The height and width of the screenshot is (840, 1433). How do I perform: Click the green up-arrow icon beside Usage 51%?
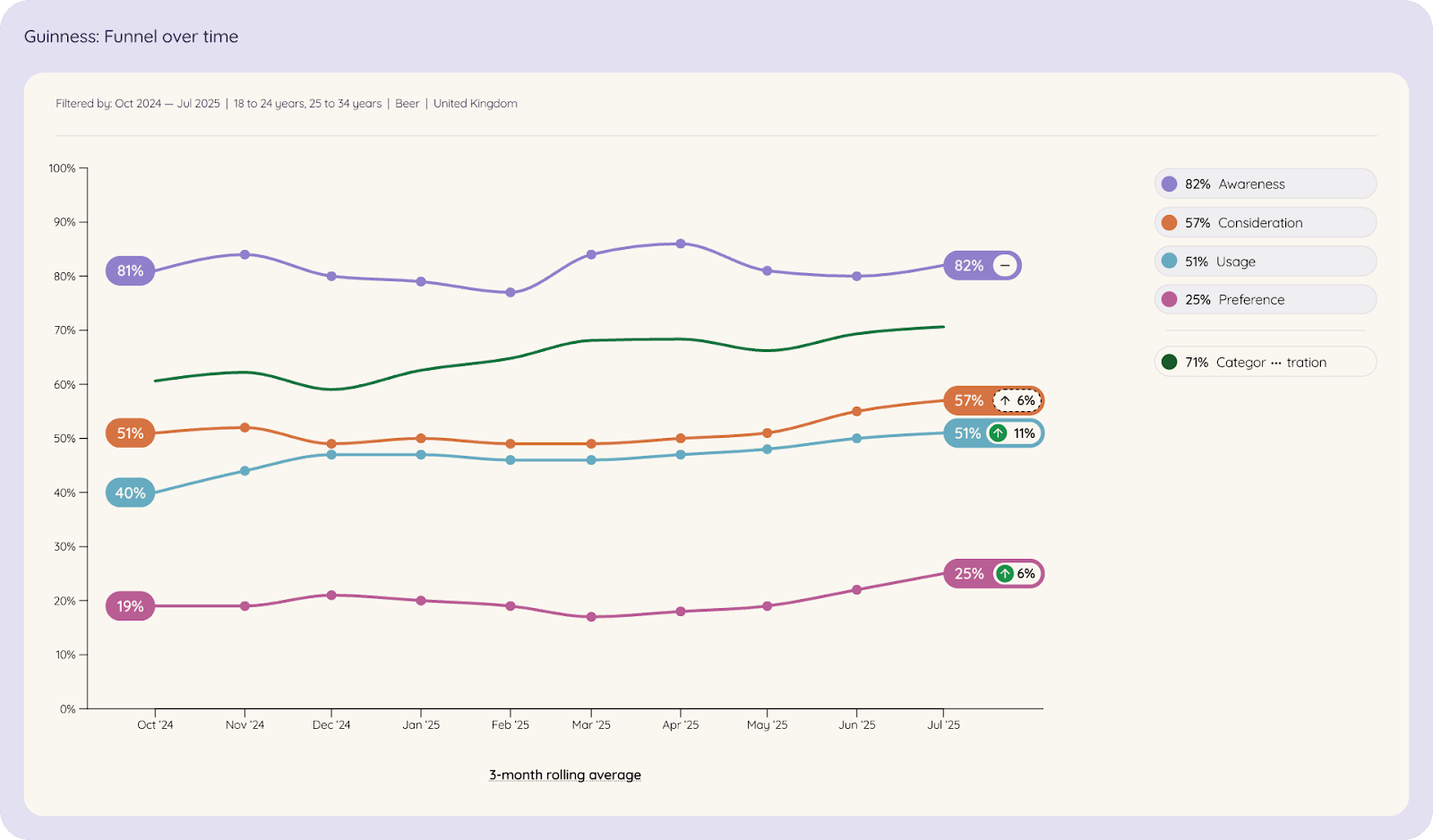[998, 433]
